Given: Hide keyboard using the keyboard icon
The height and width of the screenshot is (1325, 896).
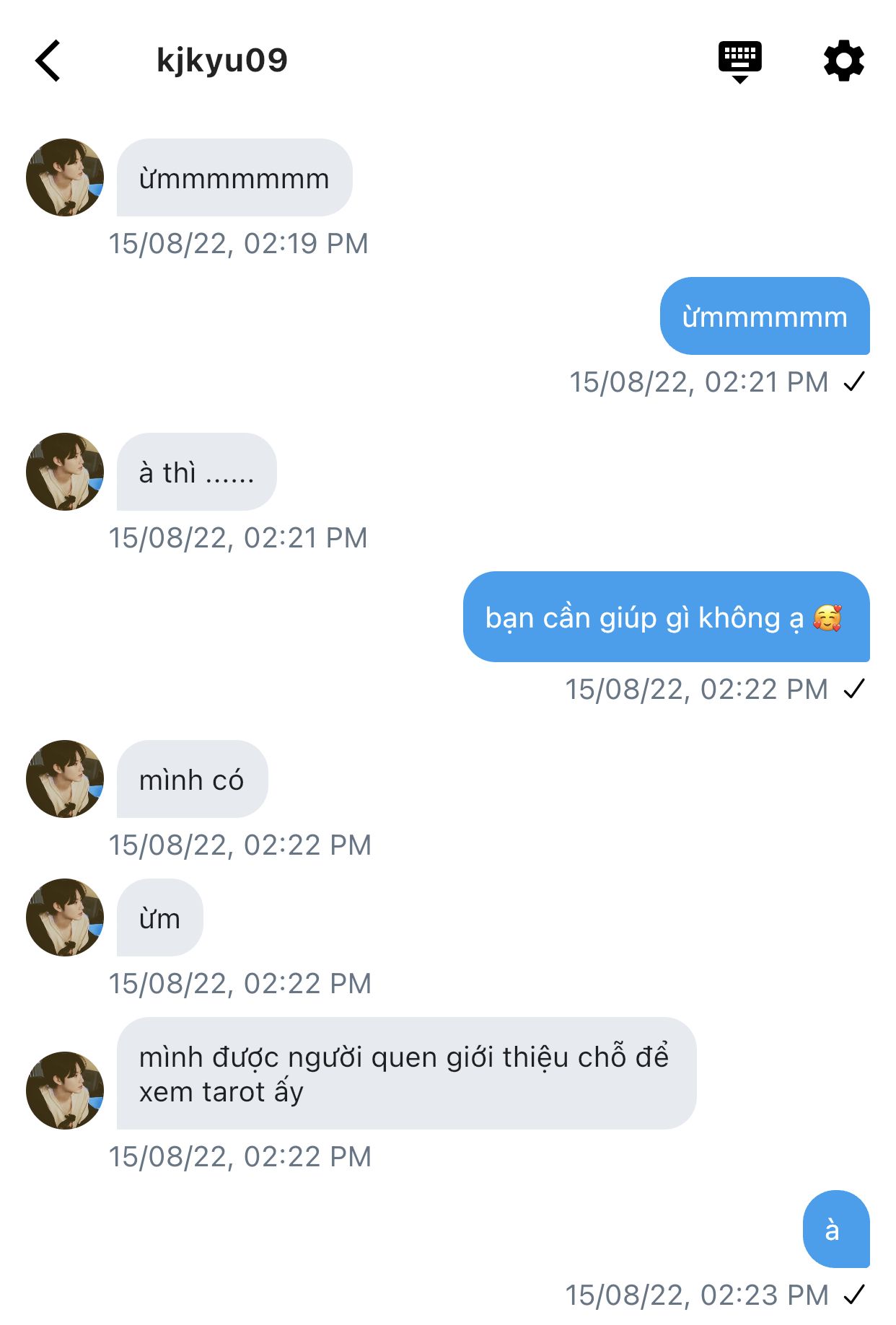Looking at the screenshot, I should tap(739, 61).
